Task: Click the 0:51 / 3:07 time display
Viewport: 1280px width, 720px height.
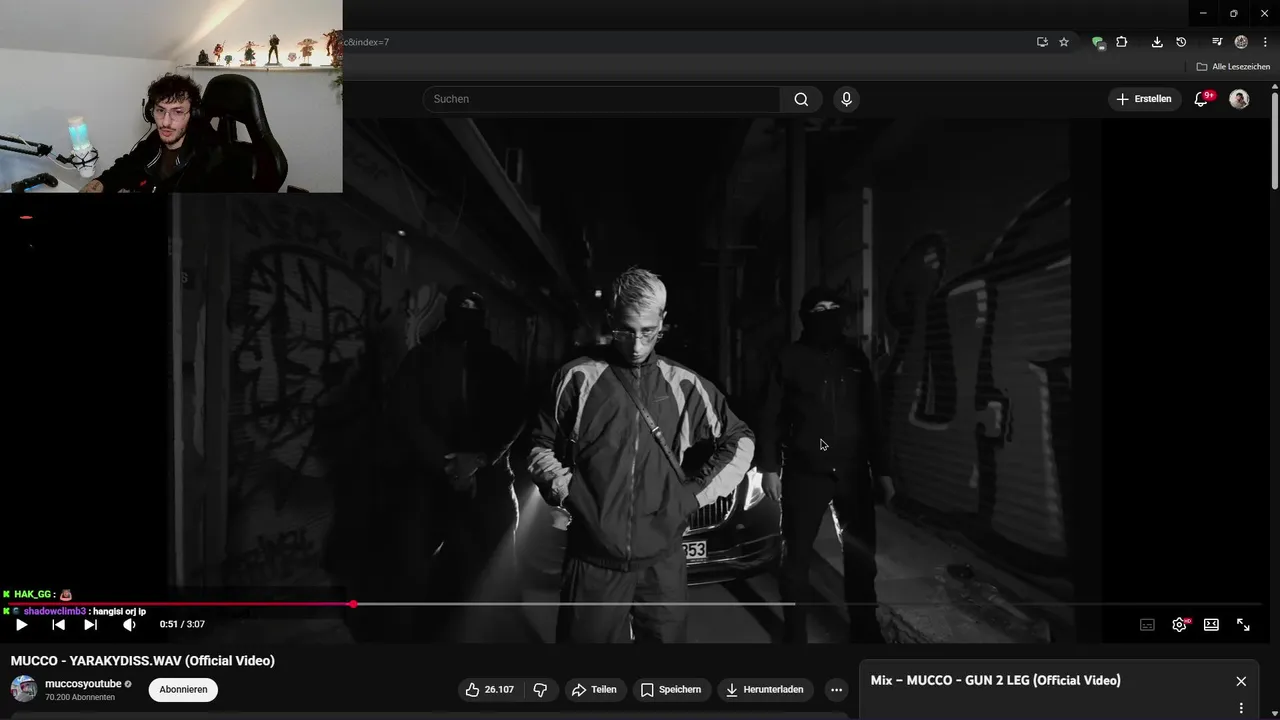Action: [x=182, y=624]
